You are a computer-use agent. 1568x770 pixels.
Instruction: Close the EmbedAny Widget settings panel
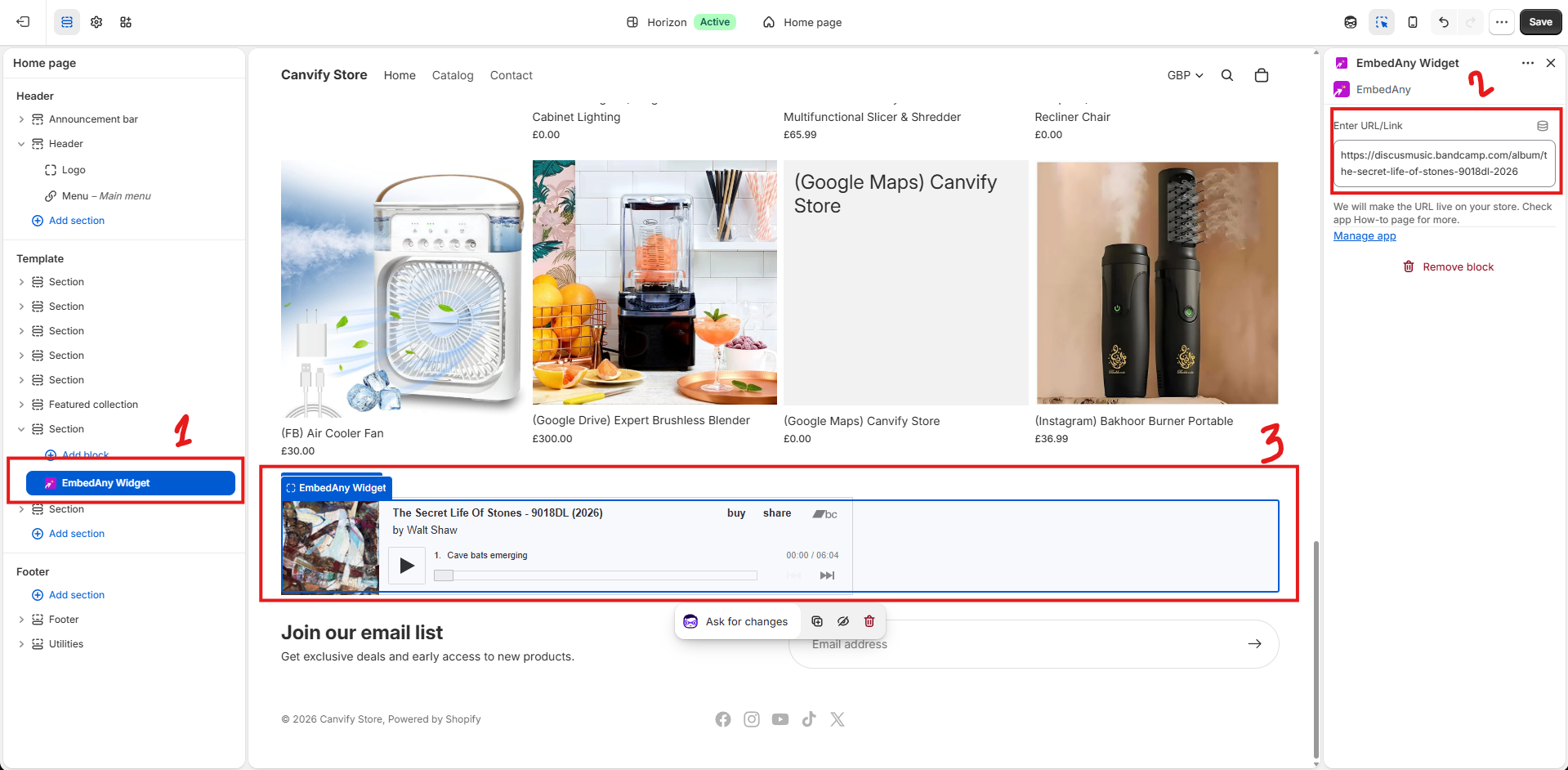(1551, 63)
